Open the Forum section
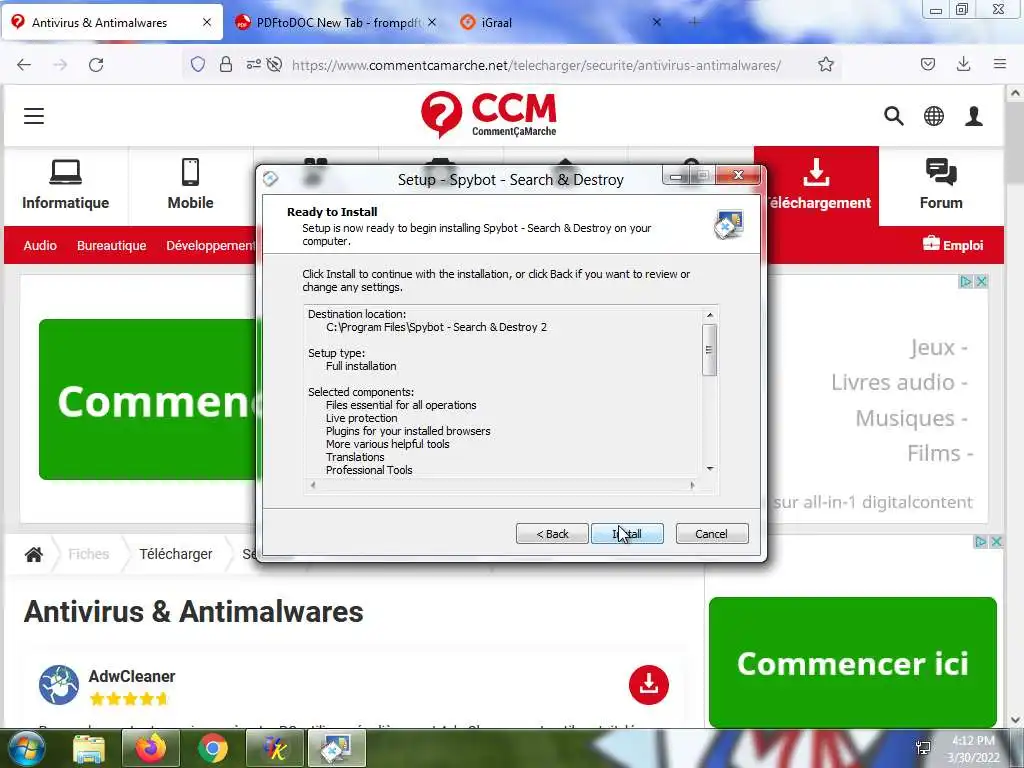1024x768 pixels. (941, 185)
